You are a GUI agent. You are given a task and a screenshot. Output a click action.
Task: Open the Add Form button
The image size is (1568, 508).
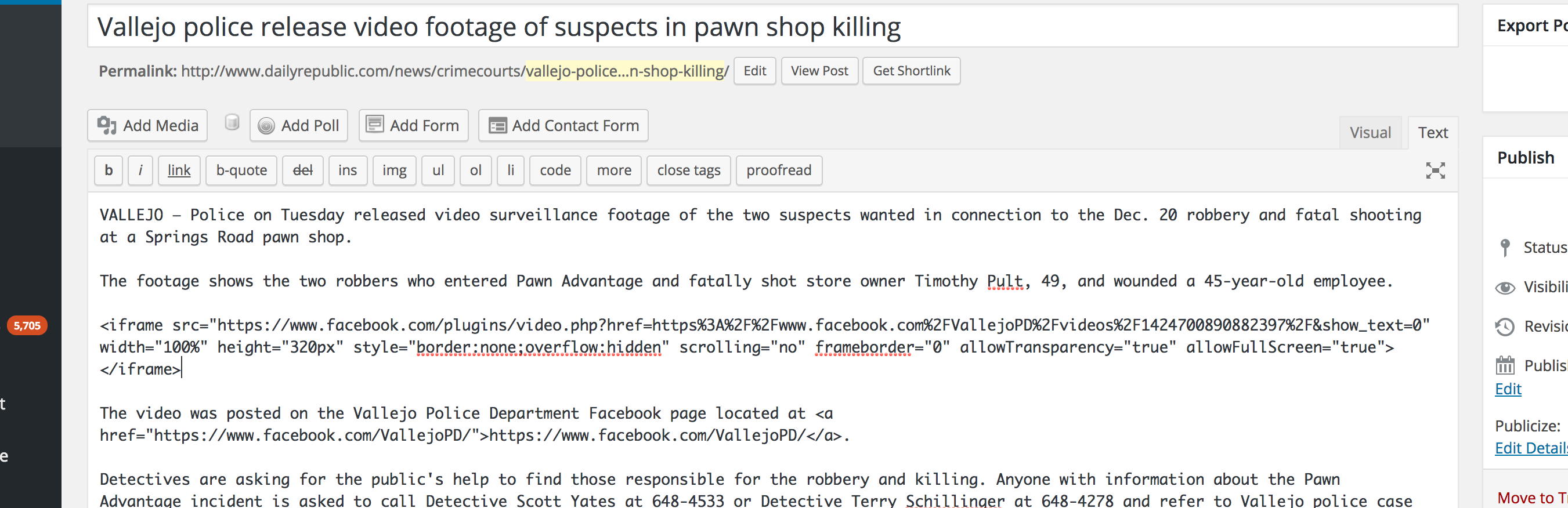tap(413, 125)
